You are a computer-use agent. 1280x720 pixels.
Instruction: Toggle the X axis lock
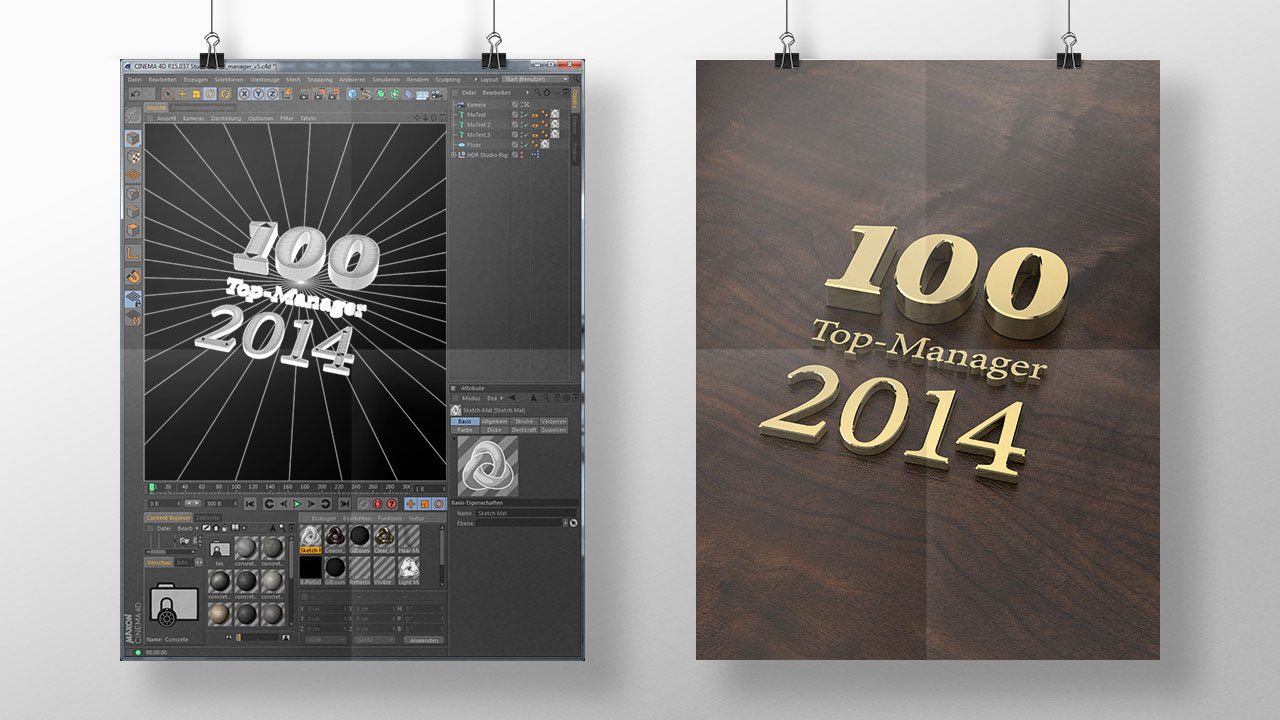click(245, 94)
